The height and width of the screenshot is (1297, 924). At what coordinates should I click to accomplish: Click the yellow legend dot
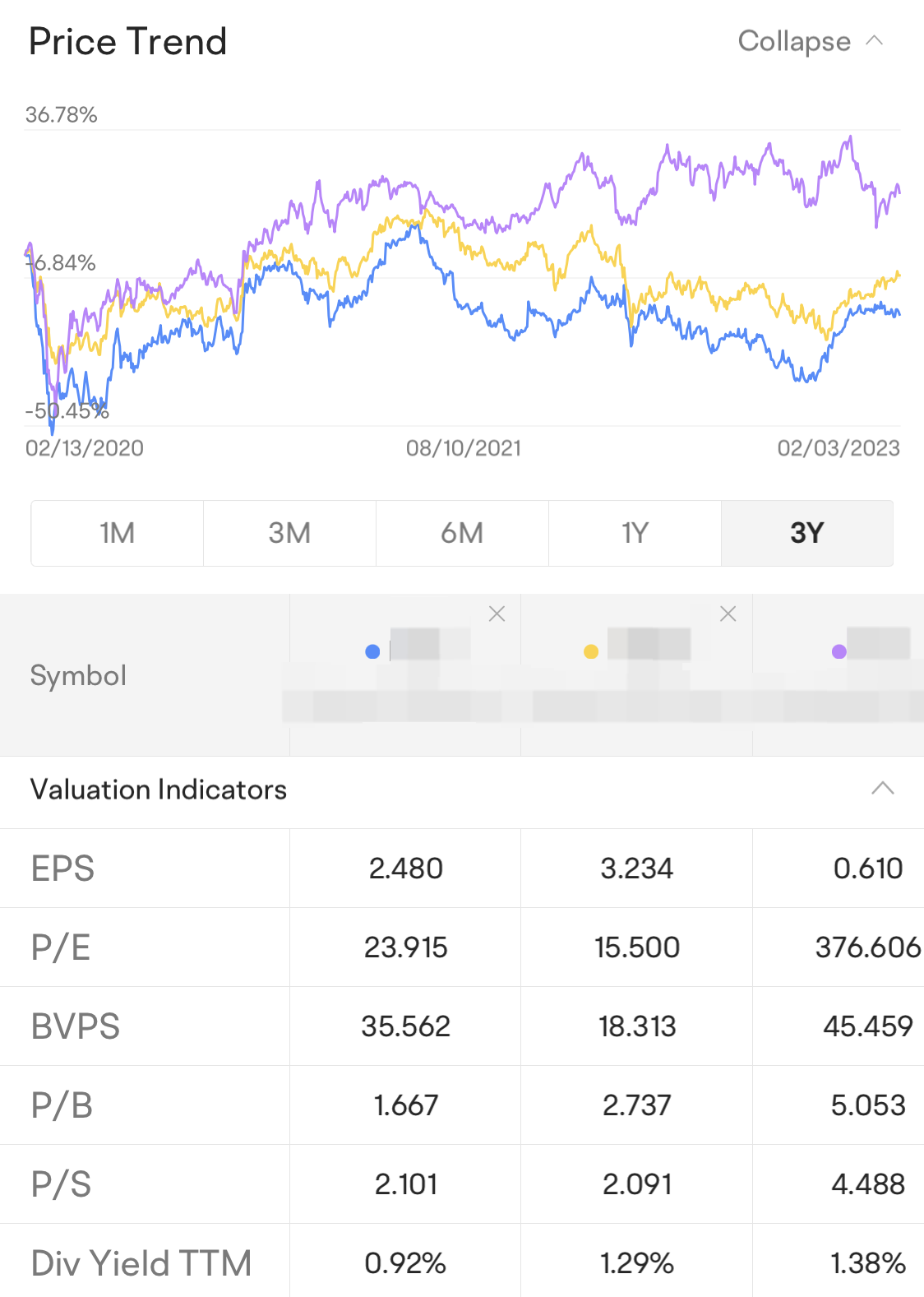coord(591,651)
